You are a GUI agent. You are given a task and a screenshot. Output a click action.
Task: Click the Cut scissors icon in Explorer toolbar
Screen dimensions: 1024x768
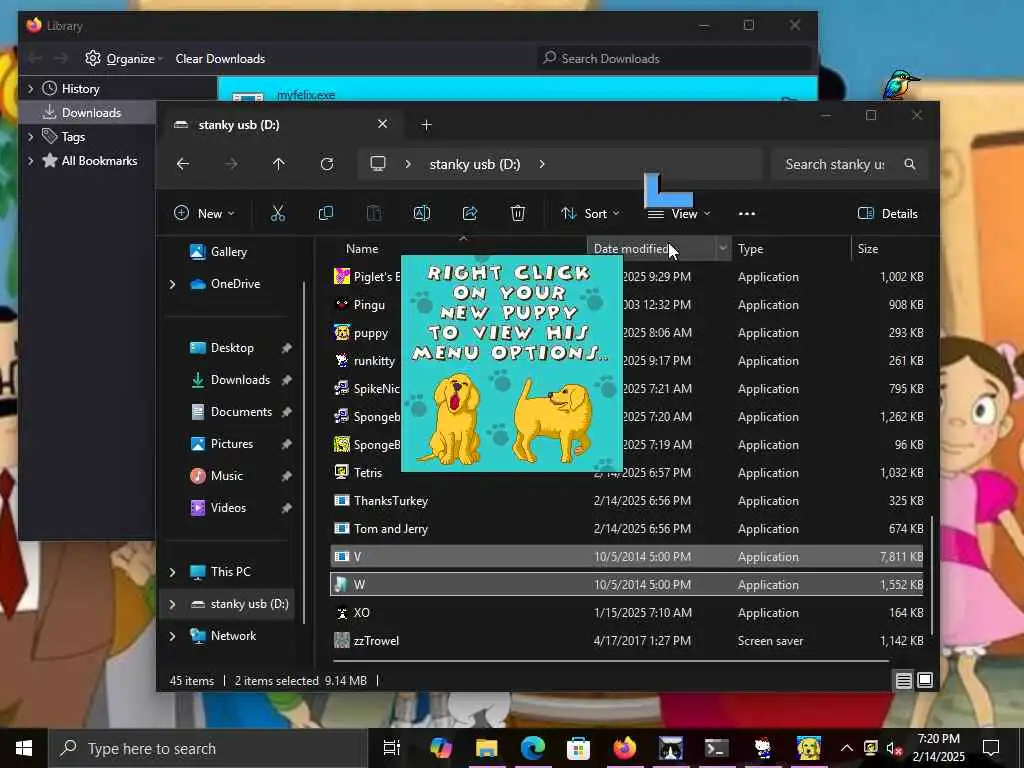(278, 213)
